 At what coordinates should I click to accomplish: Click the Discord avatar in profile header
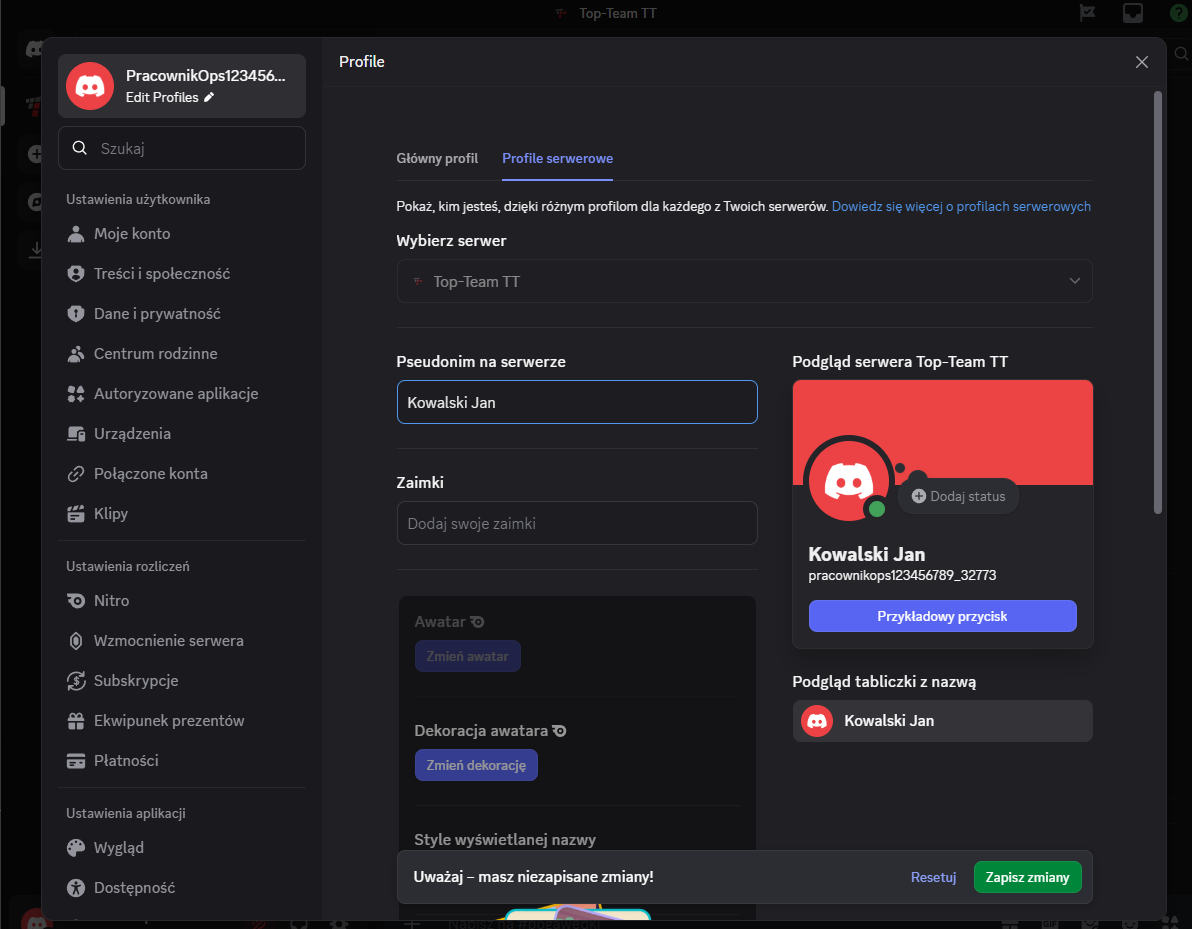coord(90,86)
